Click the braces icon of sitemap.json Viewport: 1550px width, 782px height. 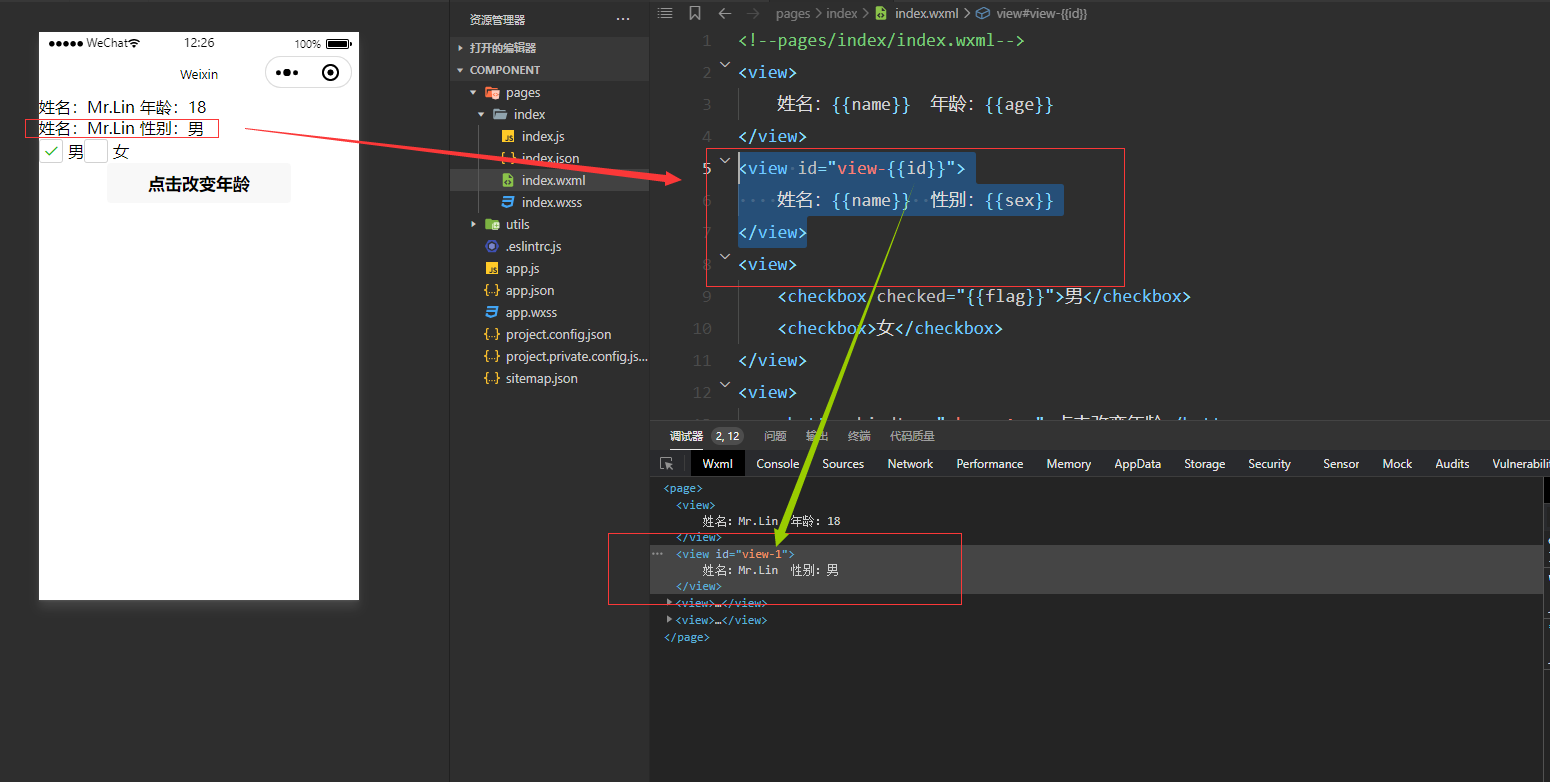click(x=491, y=378)
